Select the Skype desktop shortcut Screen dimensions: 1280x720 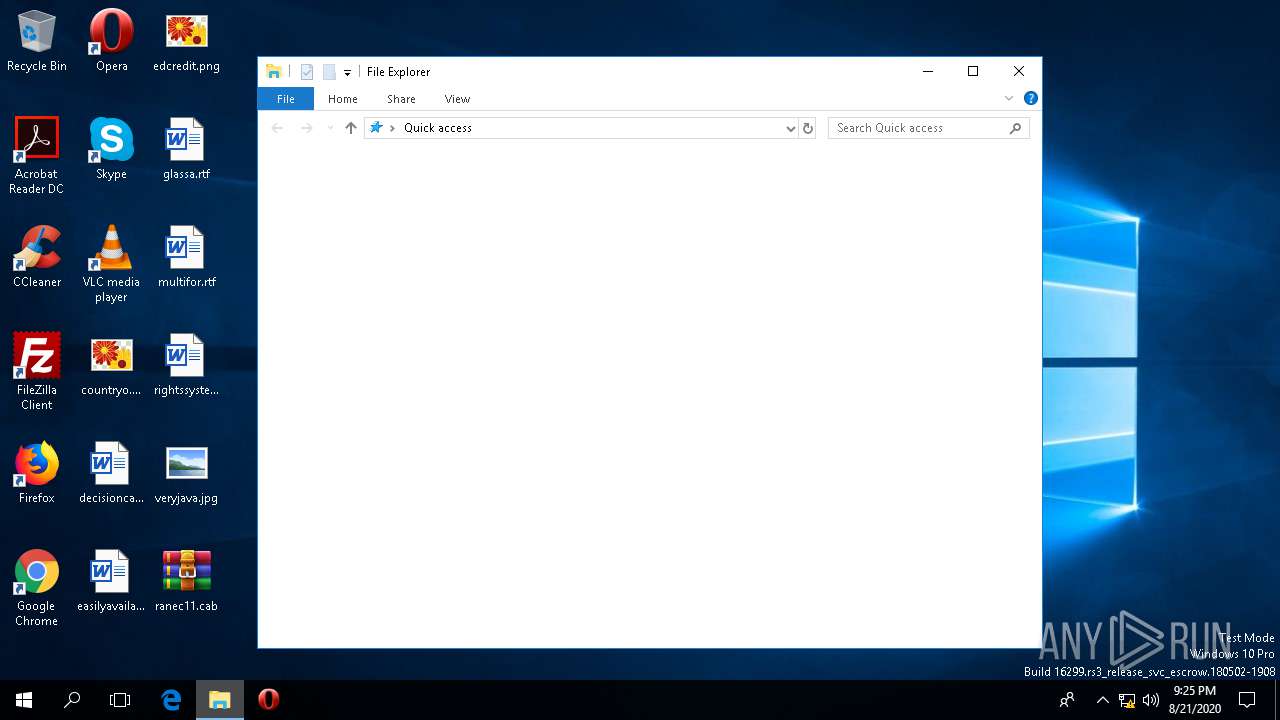pos(111,149)
